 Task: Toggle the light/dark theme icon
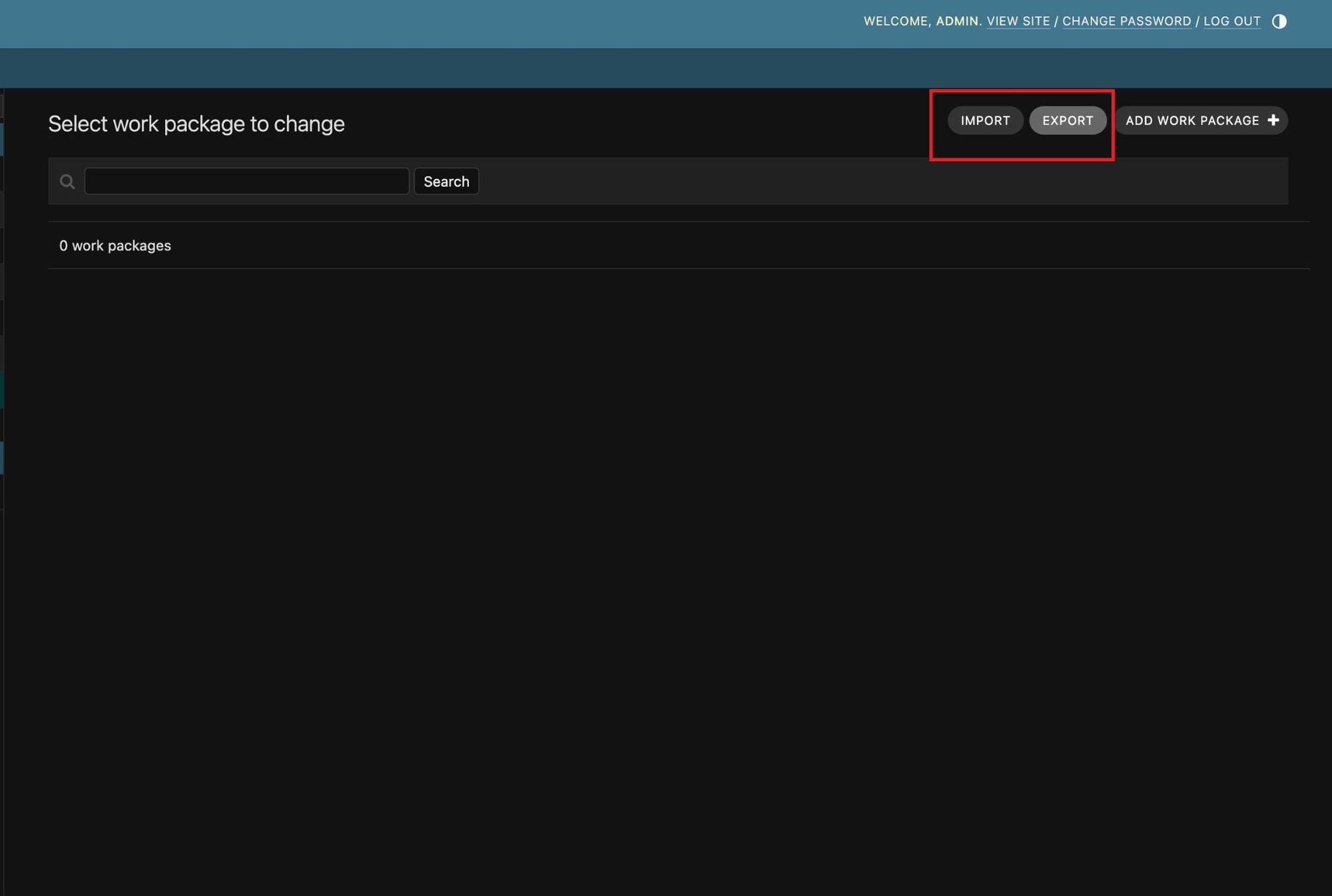click(x=1279, y=21)
